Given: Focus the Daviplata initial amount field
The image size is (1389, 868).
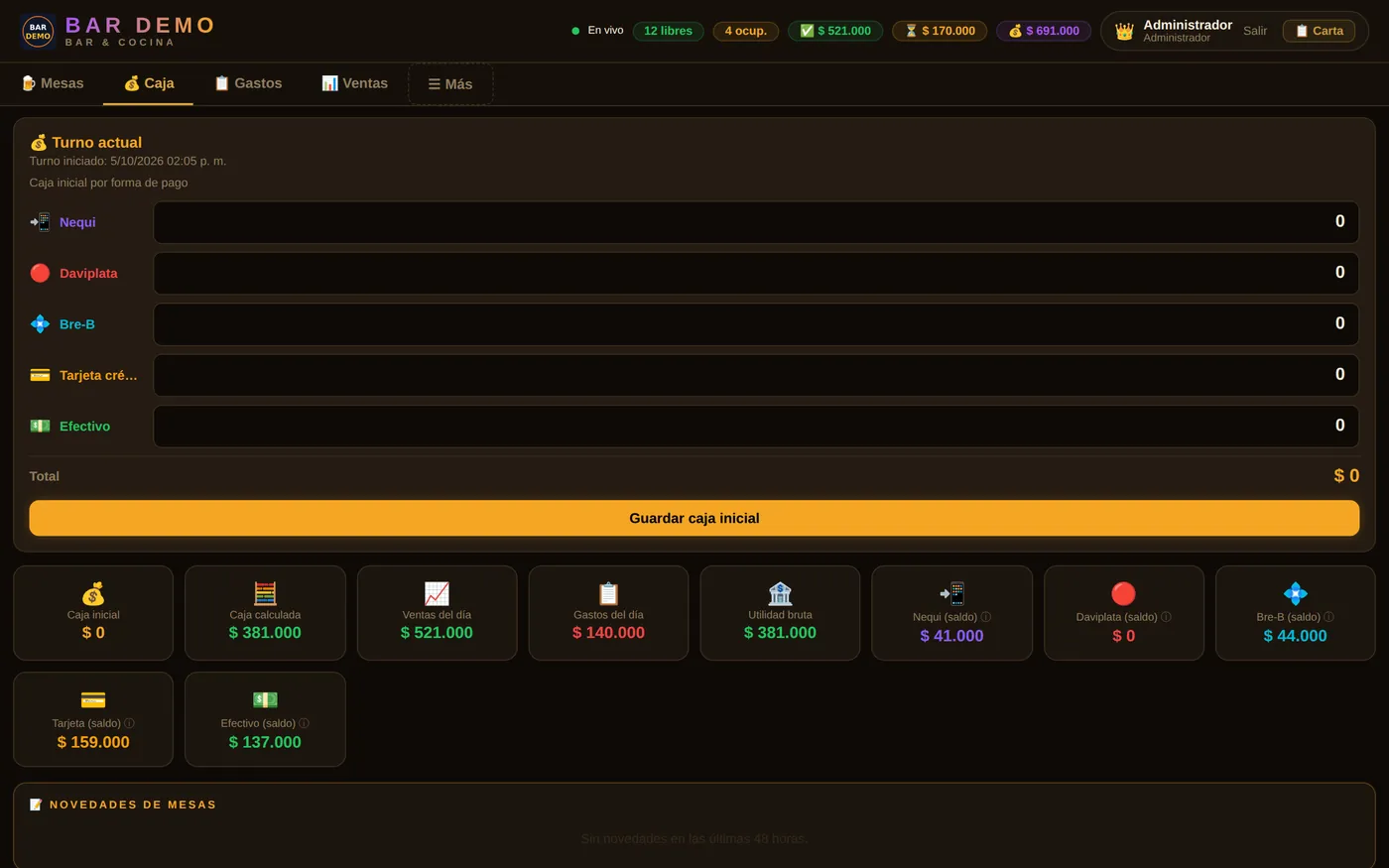Looking at the screenshot, I should pyautogui.click(x=756, y=273).
